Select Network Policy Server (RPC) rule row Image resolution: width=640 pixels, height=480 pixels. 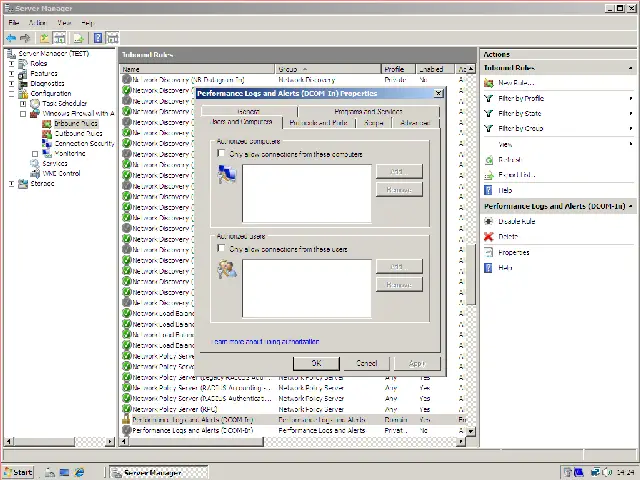point(294,409)
